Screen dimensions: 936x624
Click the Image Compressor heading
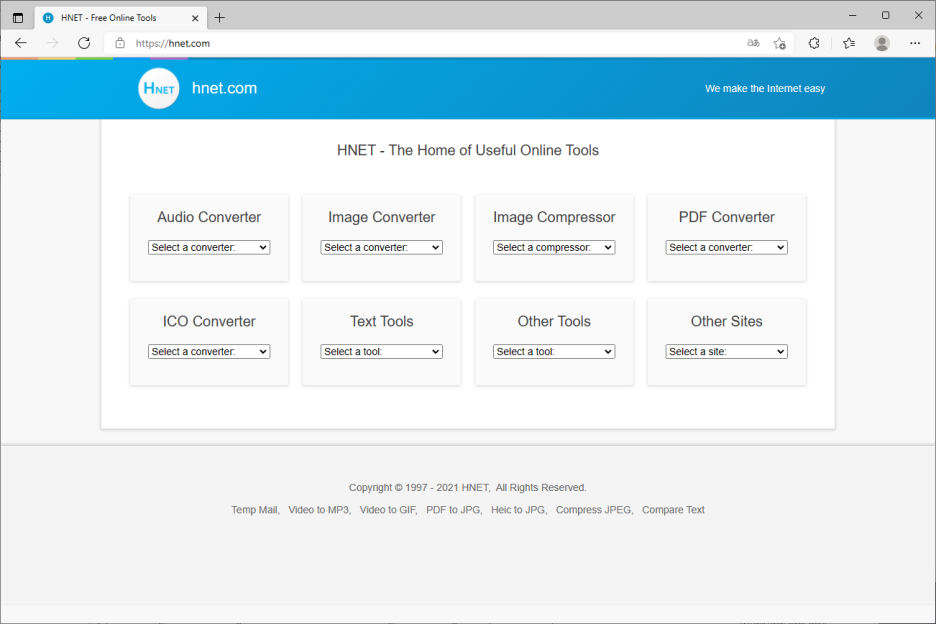pyautogui.click(x=554, y=217)
